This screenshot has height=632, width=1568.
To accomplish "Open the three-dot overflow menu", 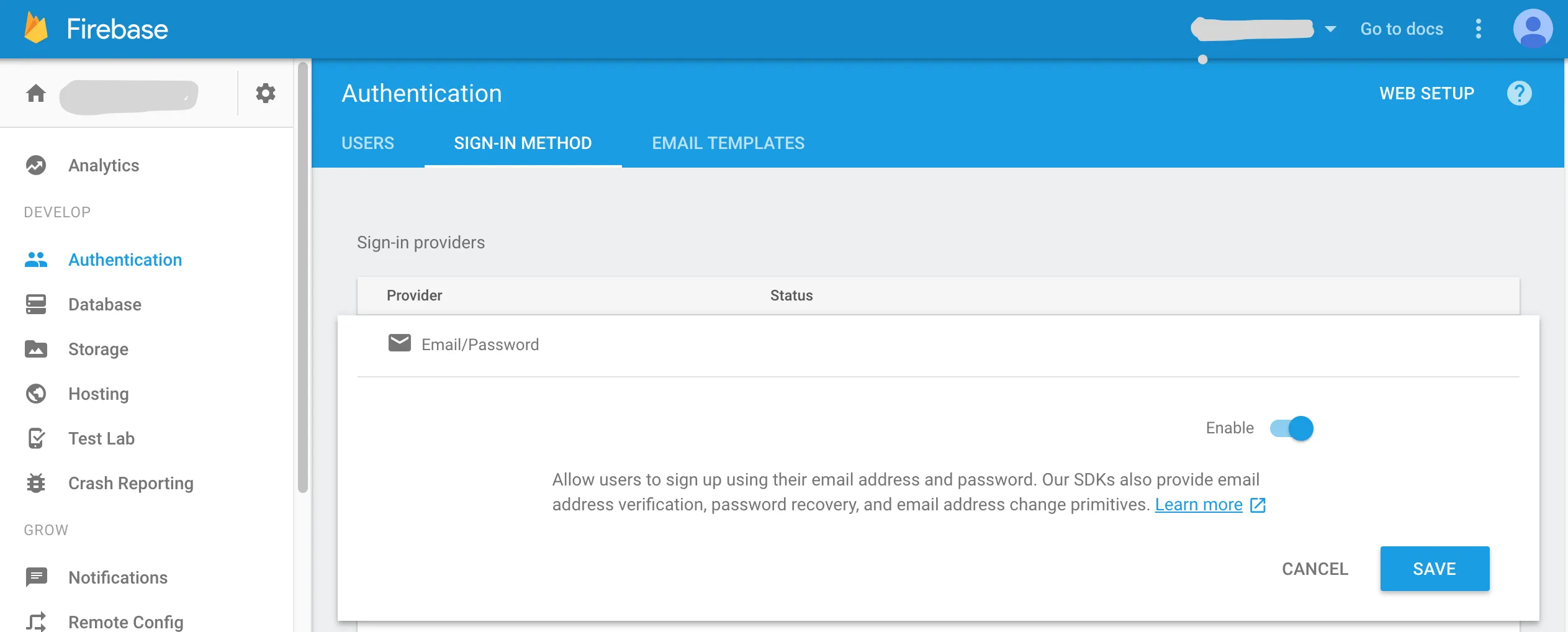I will coord(1478,29).
